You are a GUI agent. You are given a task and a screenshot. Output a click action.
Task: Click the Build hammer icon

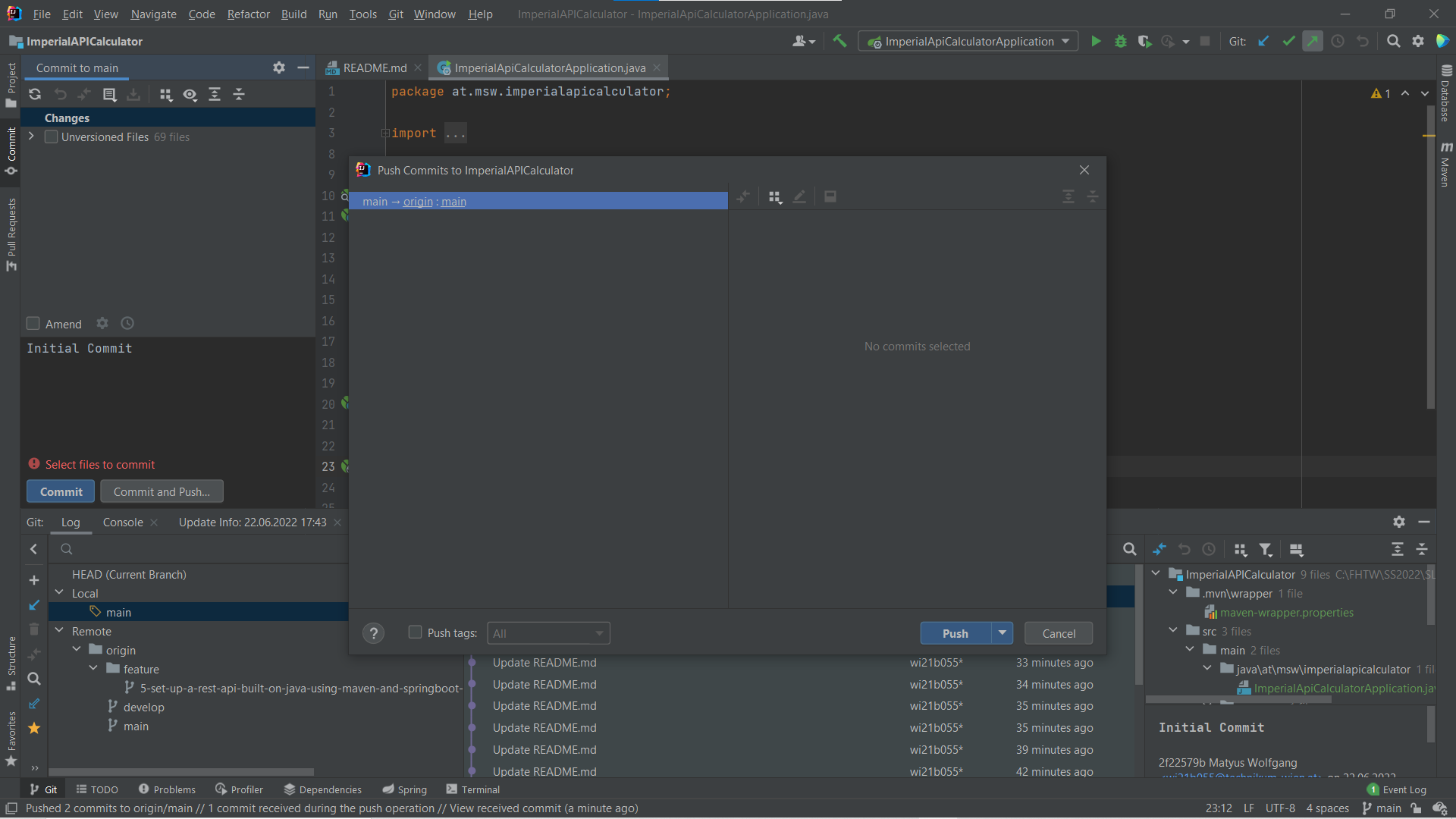tap(839, 42)
